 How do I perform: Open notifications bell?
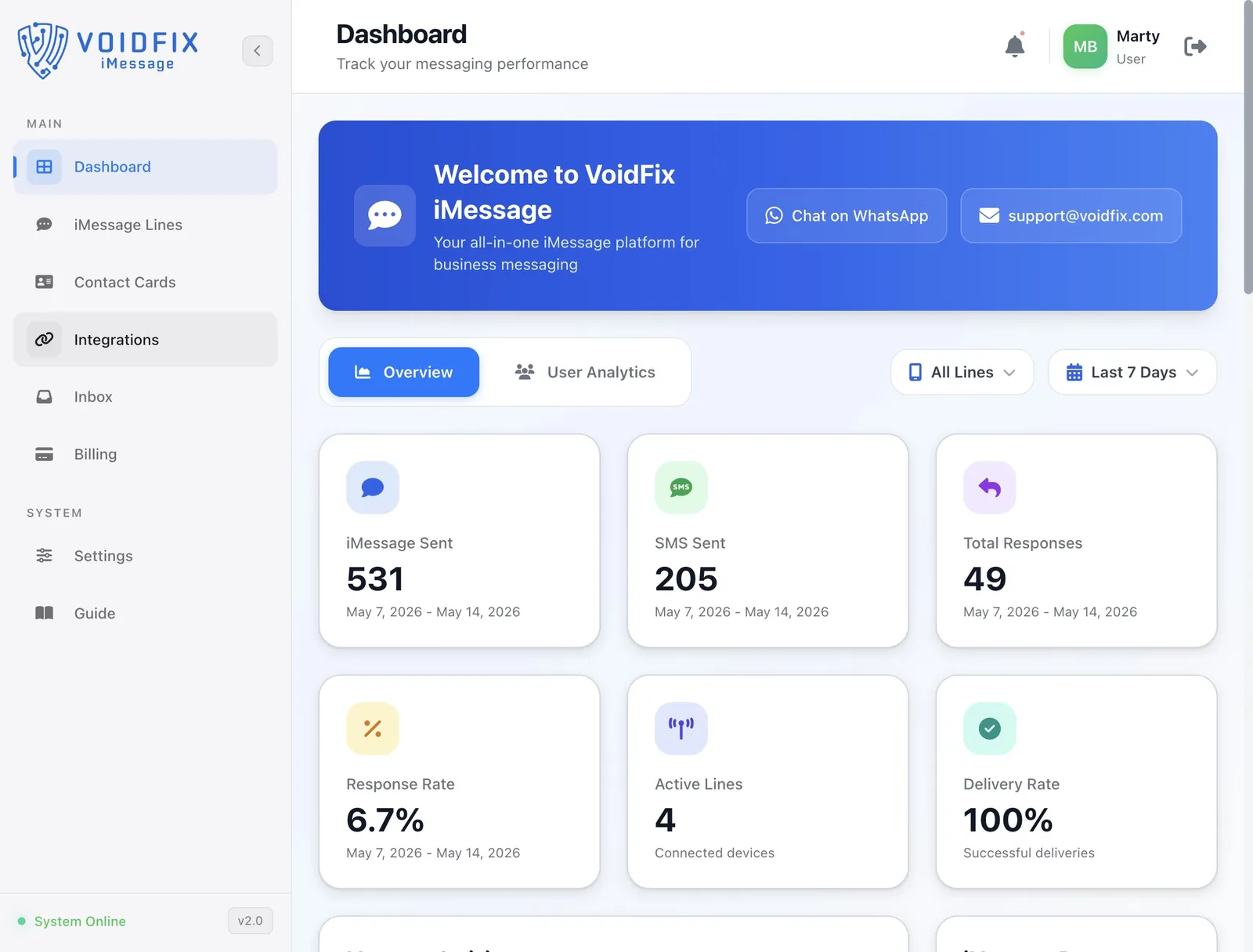click(1015, 46)
